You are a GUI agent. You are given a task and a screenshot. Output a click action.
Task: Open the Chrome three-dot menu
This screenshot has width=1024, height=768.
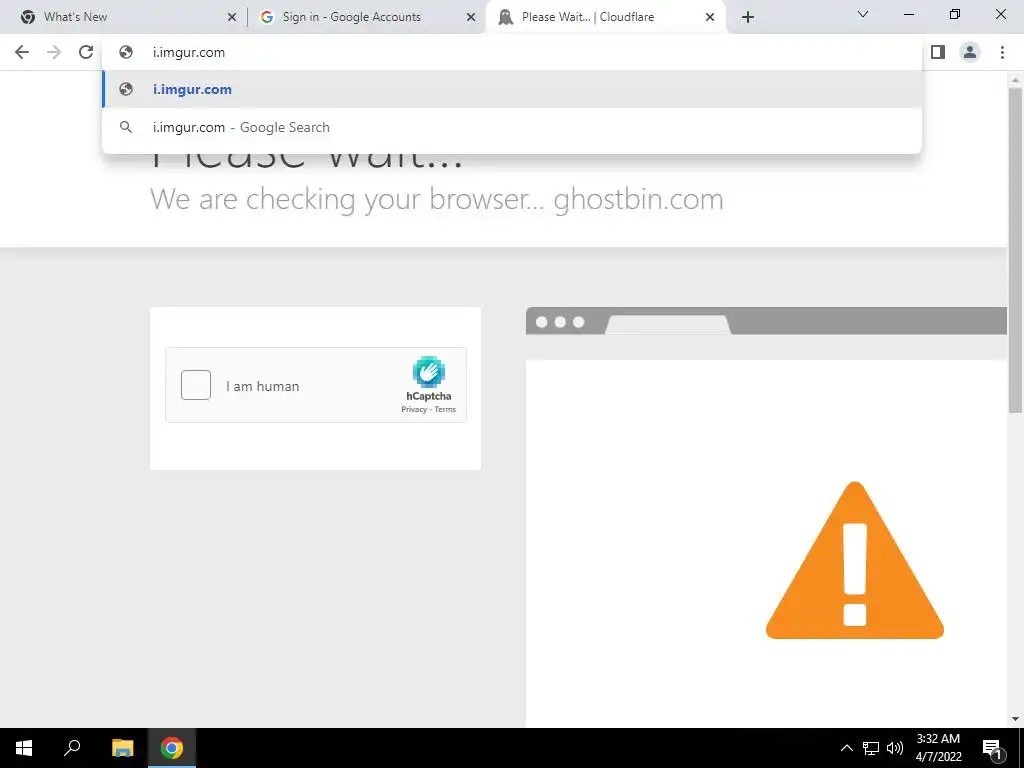(1002, 52)
